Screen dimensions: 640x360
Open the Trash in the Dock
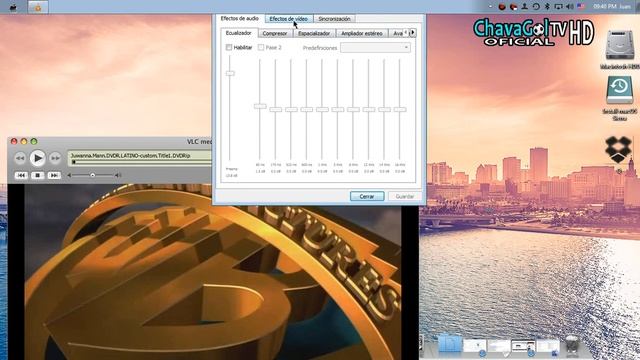(x=572, y=345)
